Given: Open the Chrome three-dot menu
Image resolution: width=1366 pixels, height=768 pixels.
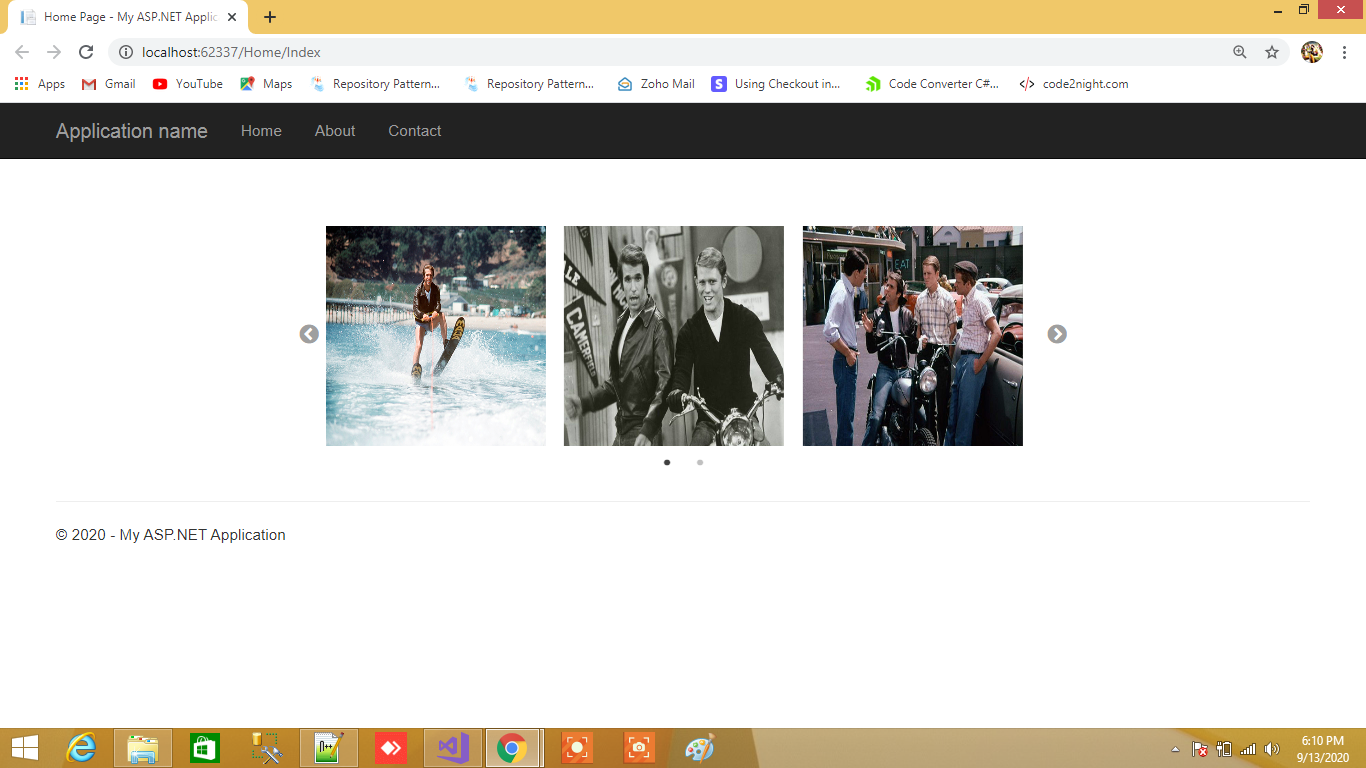Looking at the screenshot, I should (1345, 52).
